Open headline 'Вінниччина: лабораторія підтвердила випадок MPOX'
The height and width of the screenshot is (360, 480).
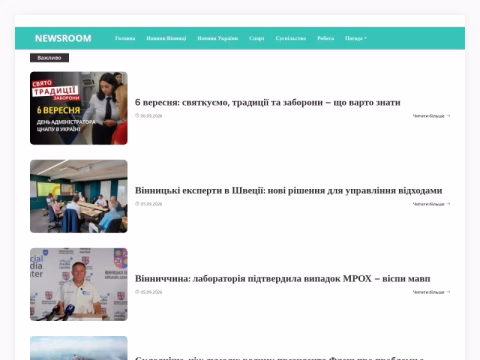283,278
